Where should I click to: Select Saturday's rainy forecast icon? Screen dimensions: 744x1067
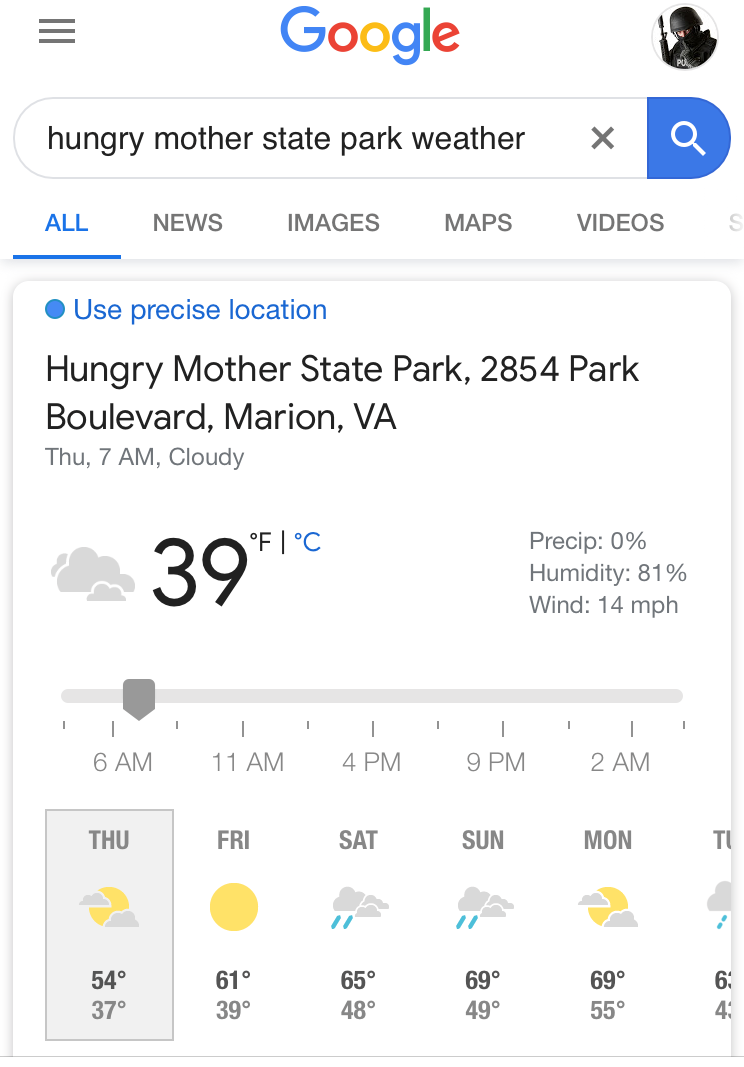pyautogui.click(x=358, y=908)
